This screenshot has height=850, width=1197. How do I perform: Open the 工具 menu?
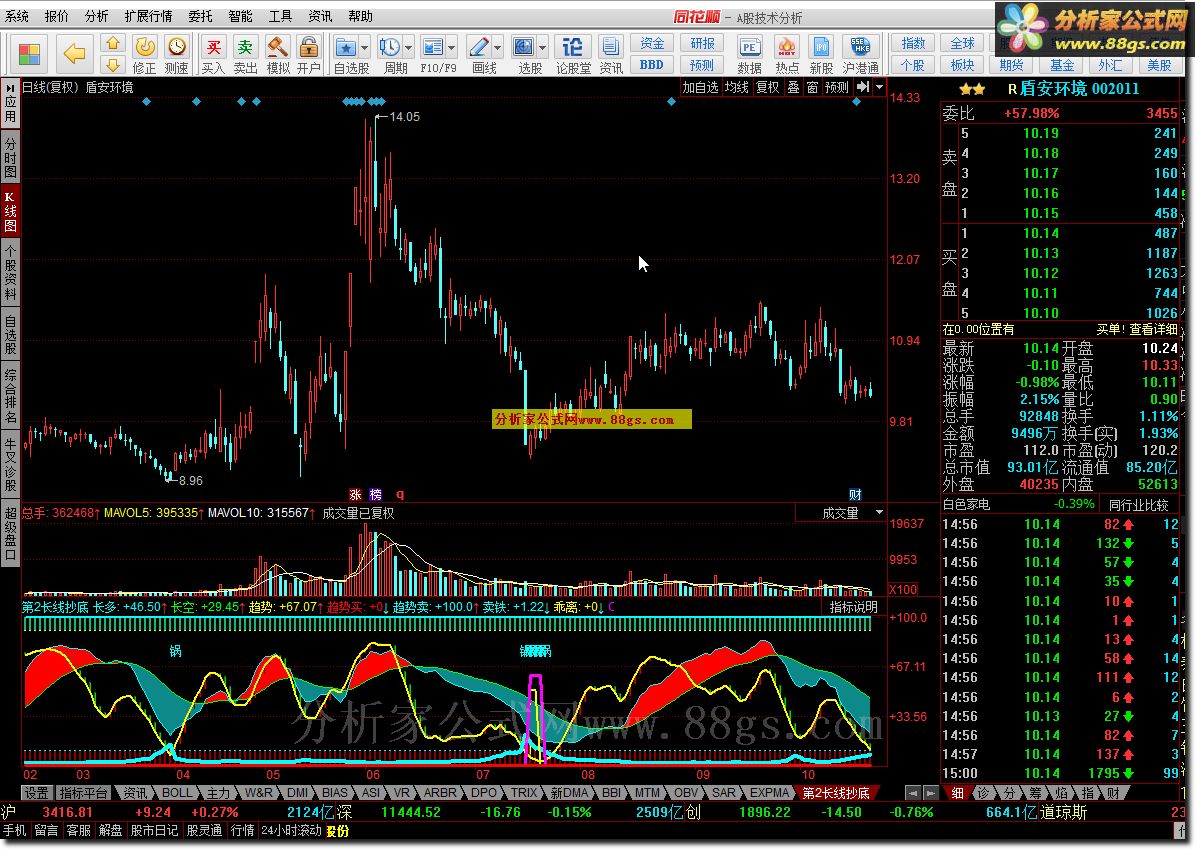click(280, 16)
